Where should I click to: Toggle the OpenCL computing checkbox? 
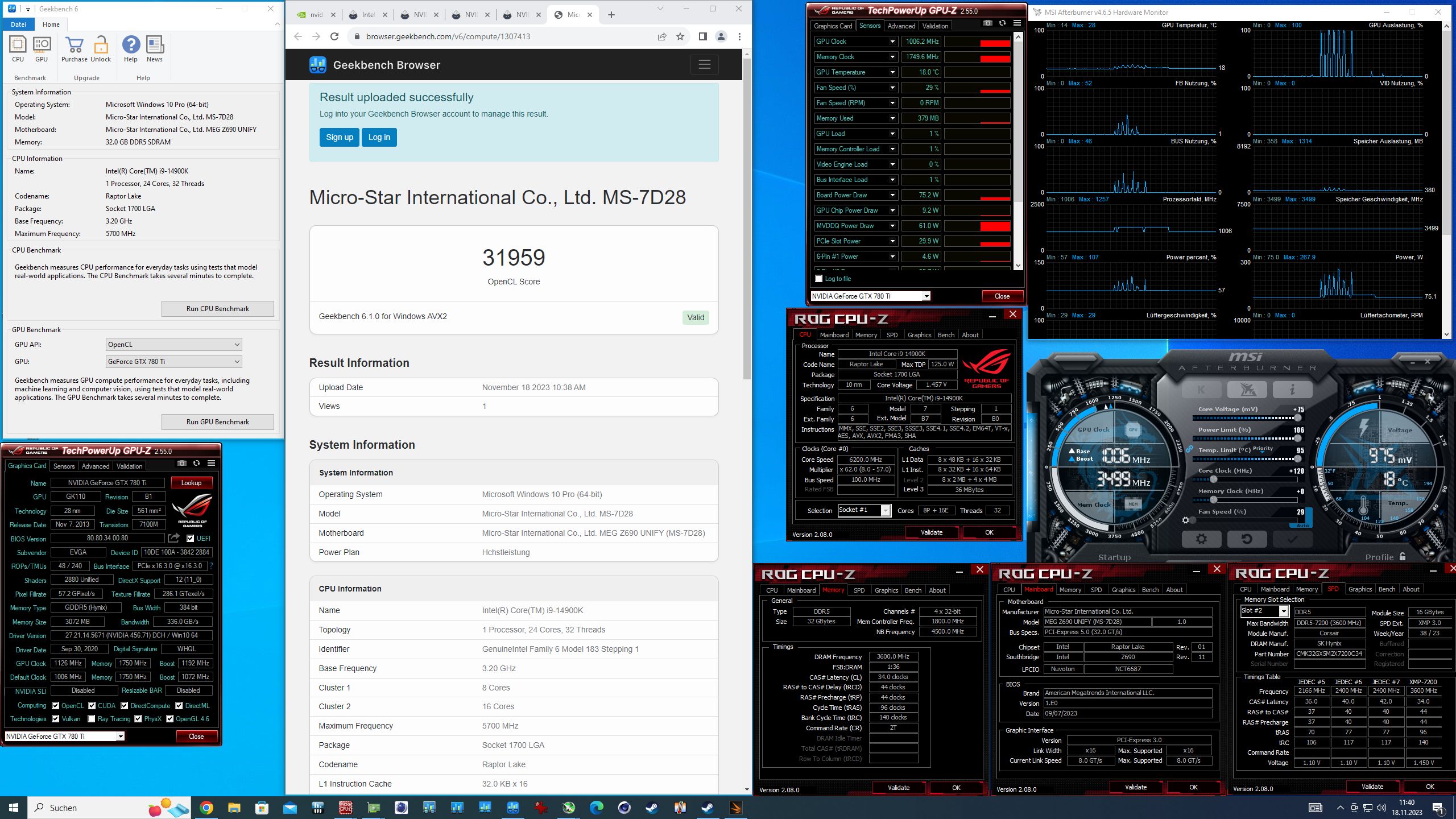[56, 705]
